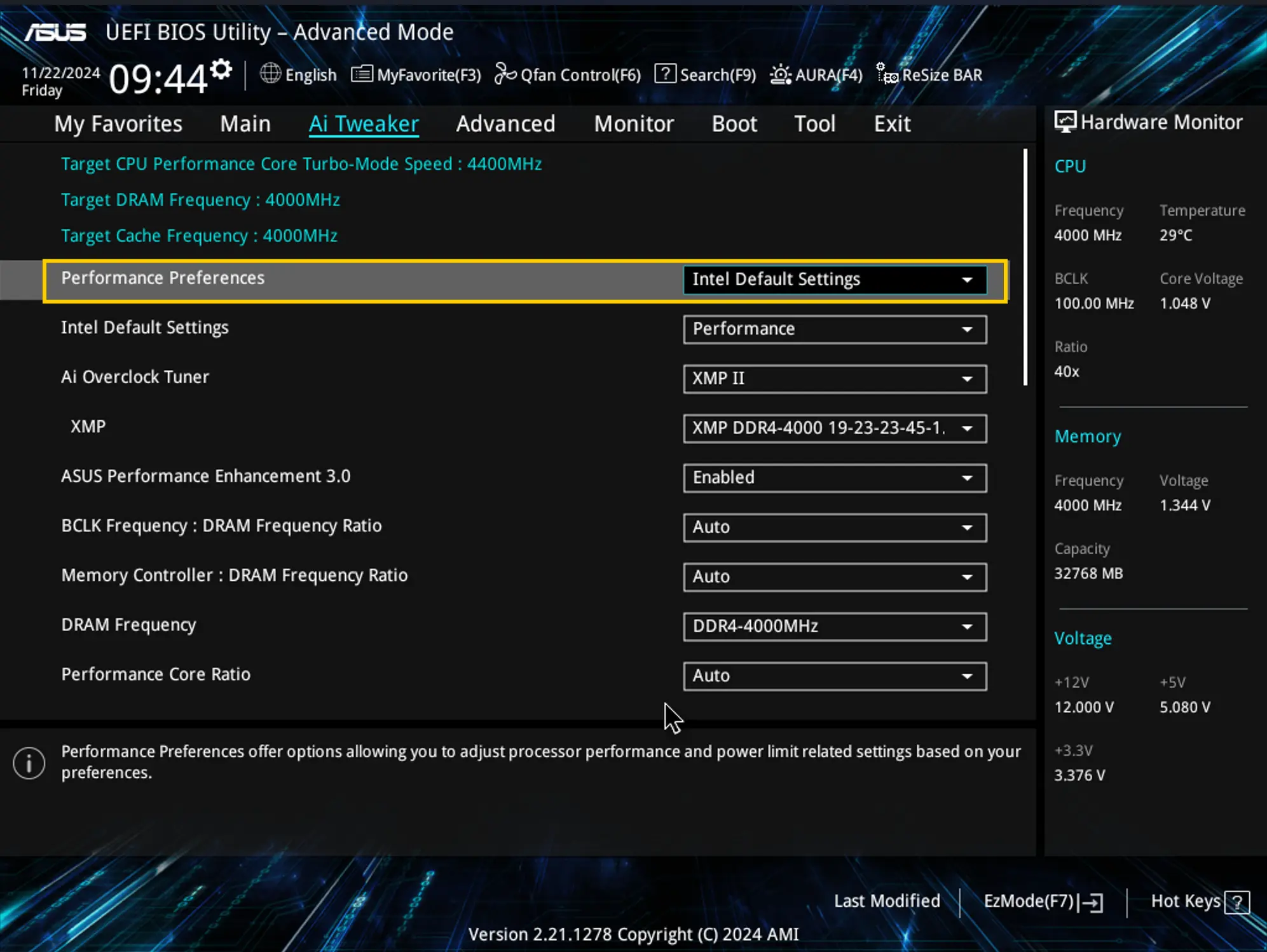1267x952 pixels.
Task: Select the DRAM Frequency row label
Action: click(x=128, y=625)
